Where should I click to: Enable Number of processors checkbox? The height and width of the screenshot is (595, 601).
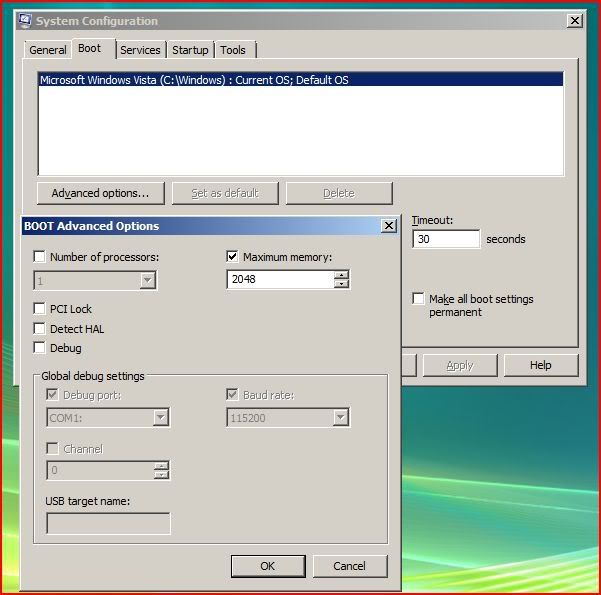(x=39, y=256)
